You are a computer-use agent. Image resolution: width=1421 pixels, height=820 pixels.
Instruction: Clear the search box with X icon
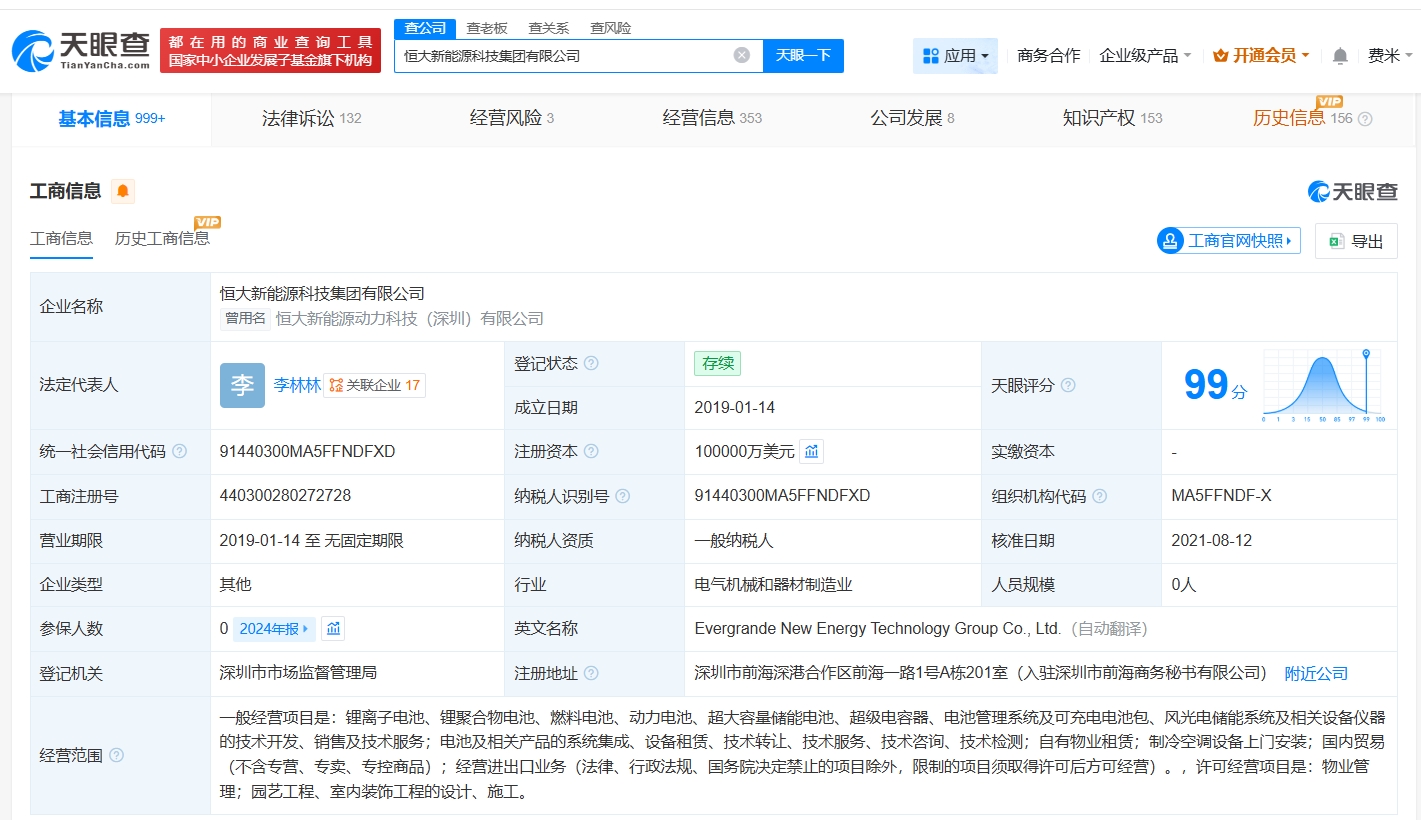[741, 56]
